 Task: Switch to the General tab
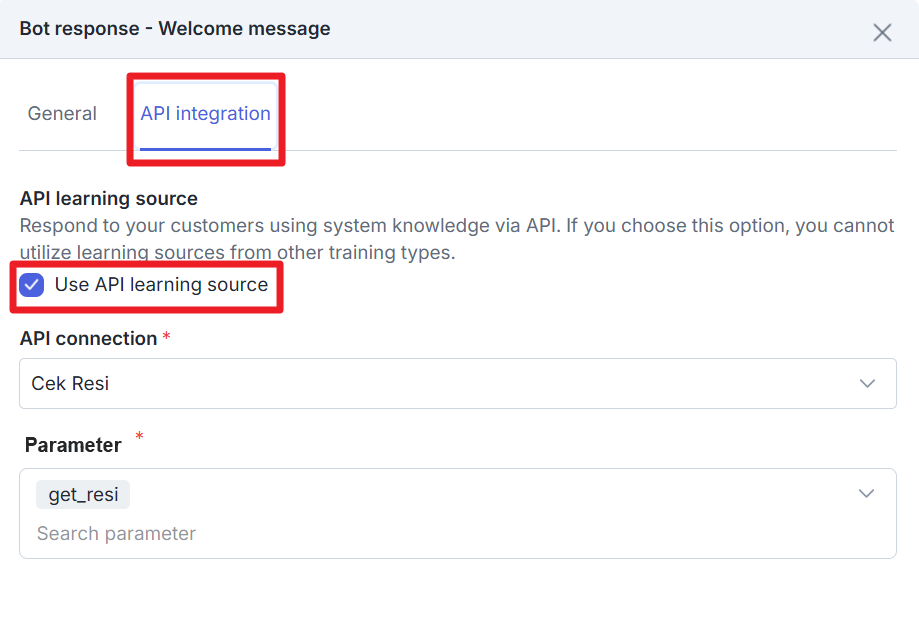coord(62,114)
